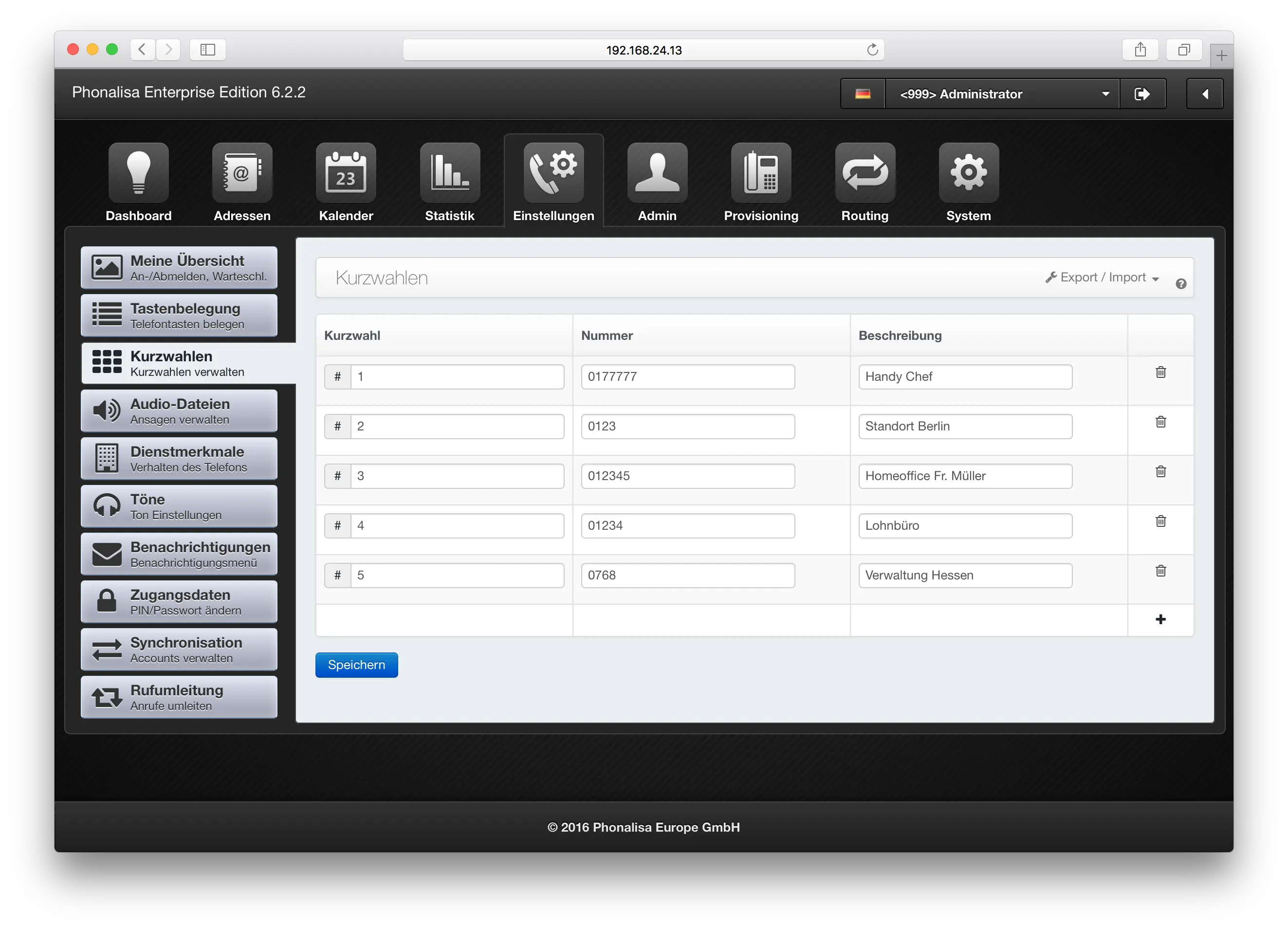Collapse panel with the left-arrow button

(1204, 94)
